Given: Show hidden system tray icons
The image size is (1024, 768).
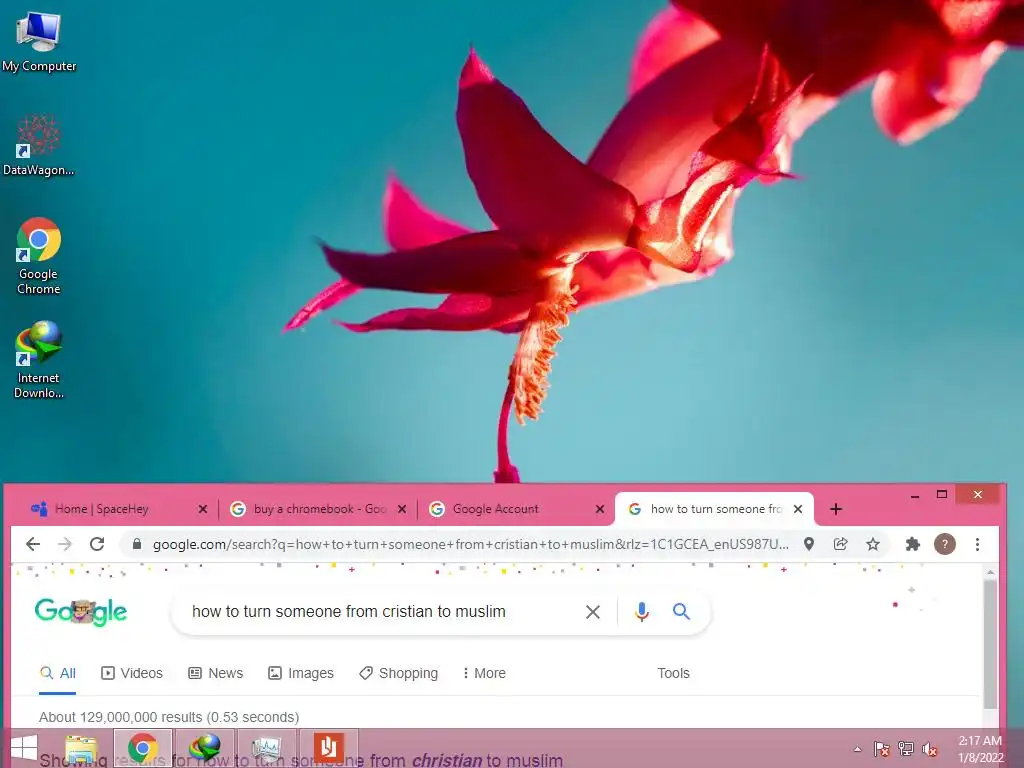Looking at the screenshot, I should click(x=857, y=749).
